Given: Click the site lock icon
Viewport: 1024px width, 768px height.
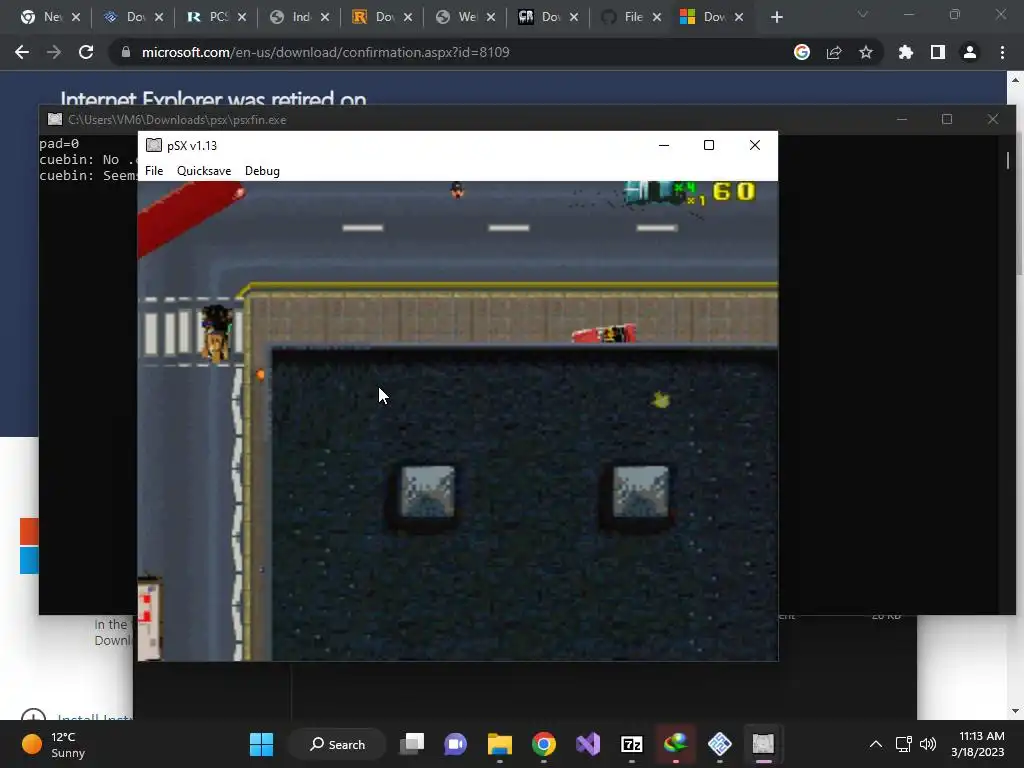Looking at the screenshot, I should coord(126,52).
